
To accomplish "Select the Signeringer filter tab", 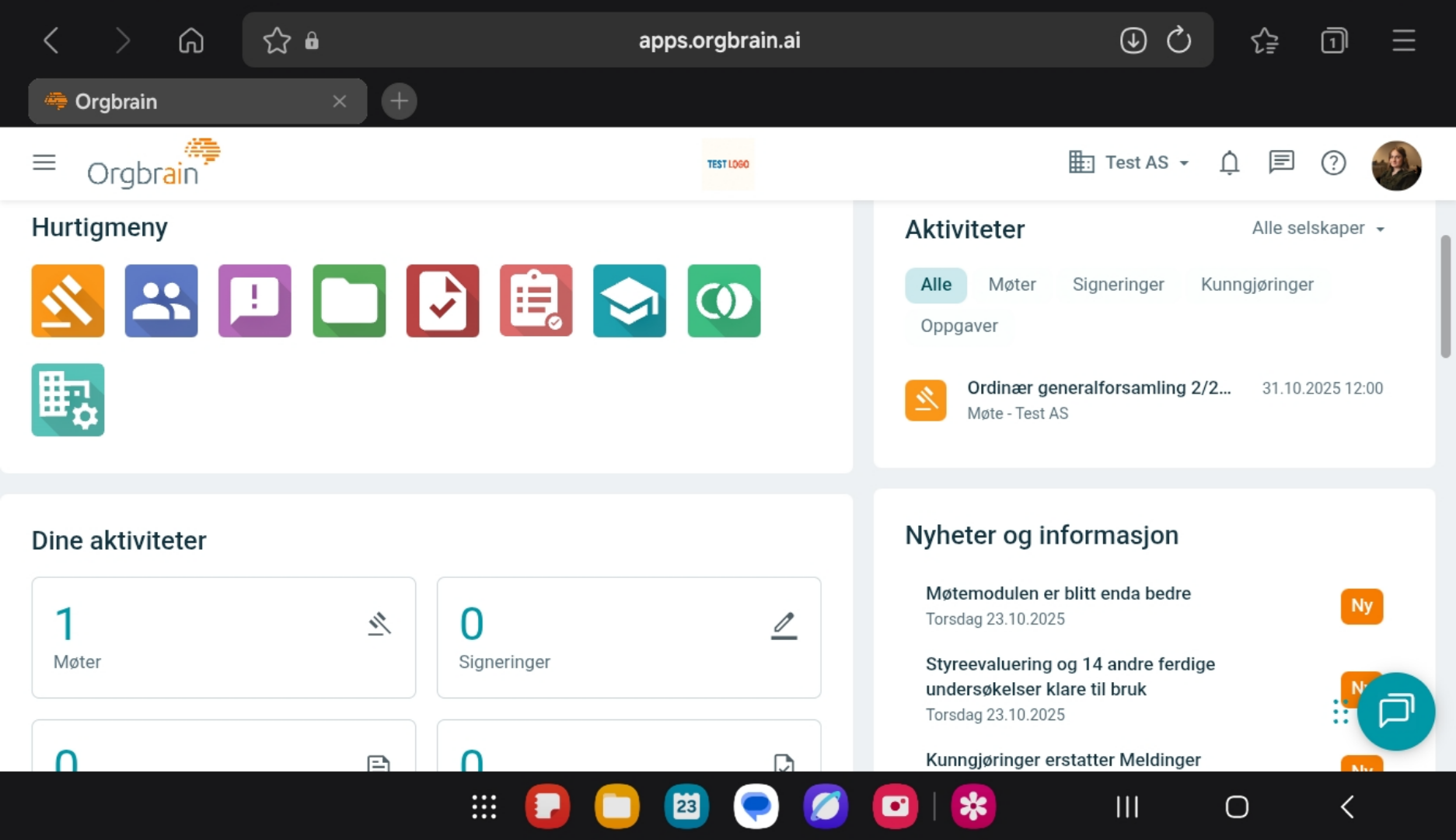I will coord(1118,285).
